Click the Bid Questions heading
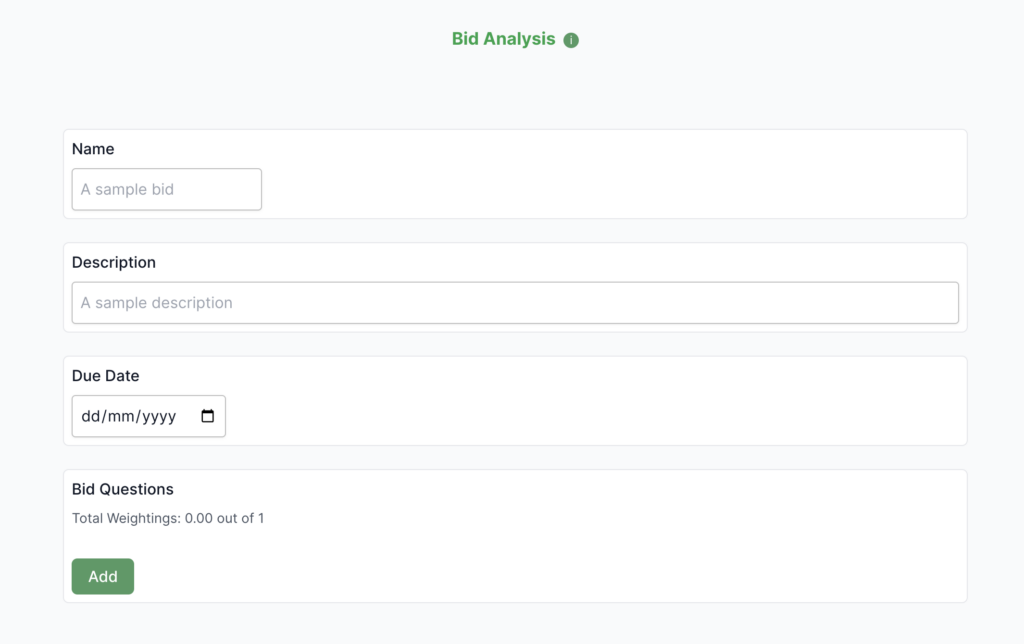Screen dimensions: 1024x644 point(123,489)
